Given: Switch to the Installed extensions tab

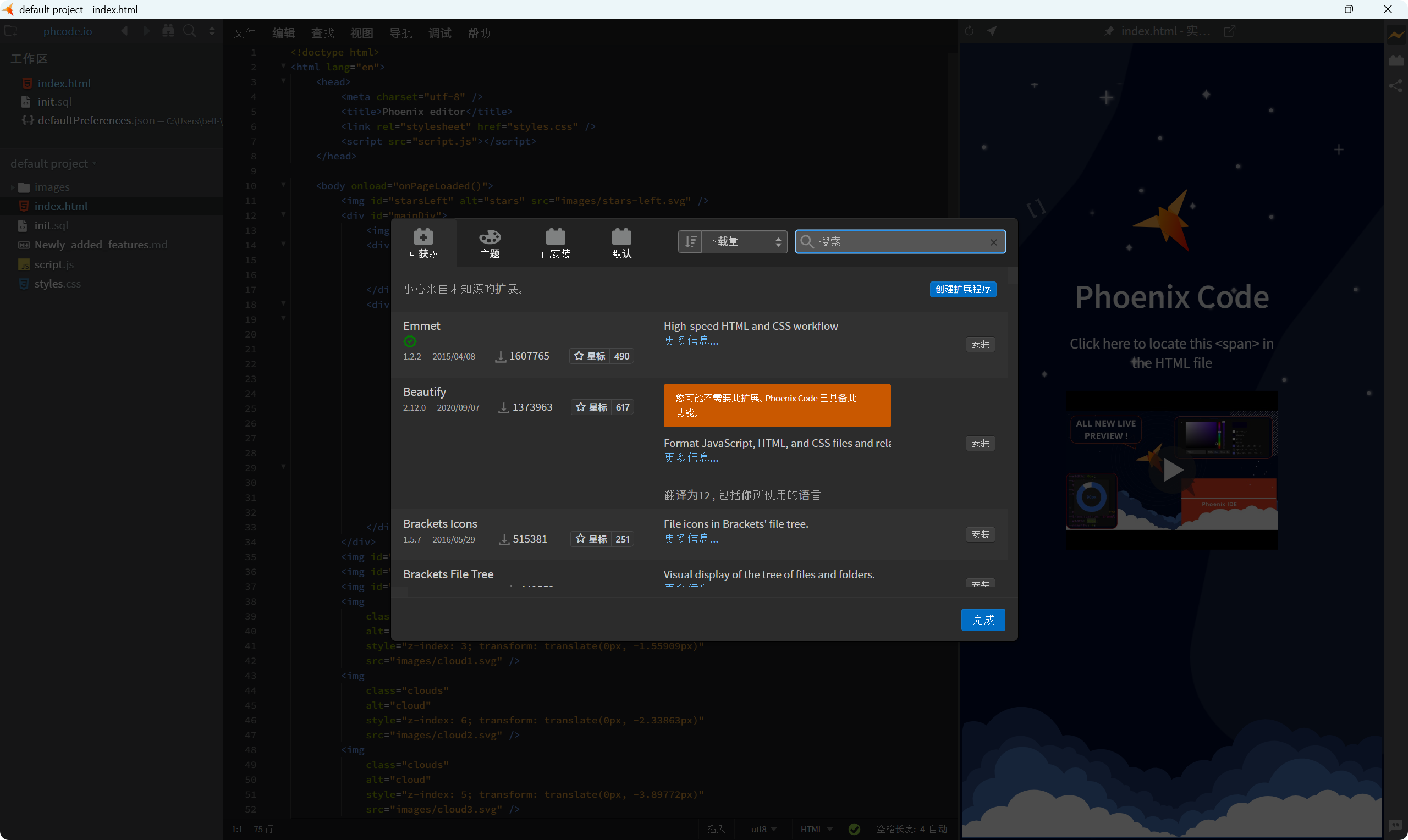Looking at the screenshot, I should point(555,244).
